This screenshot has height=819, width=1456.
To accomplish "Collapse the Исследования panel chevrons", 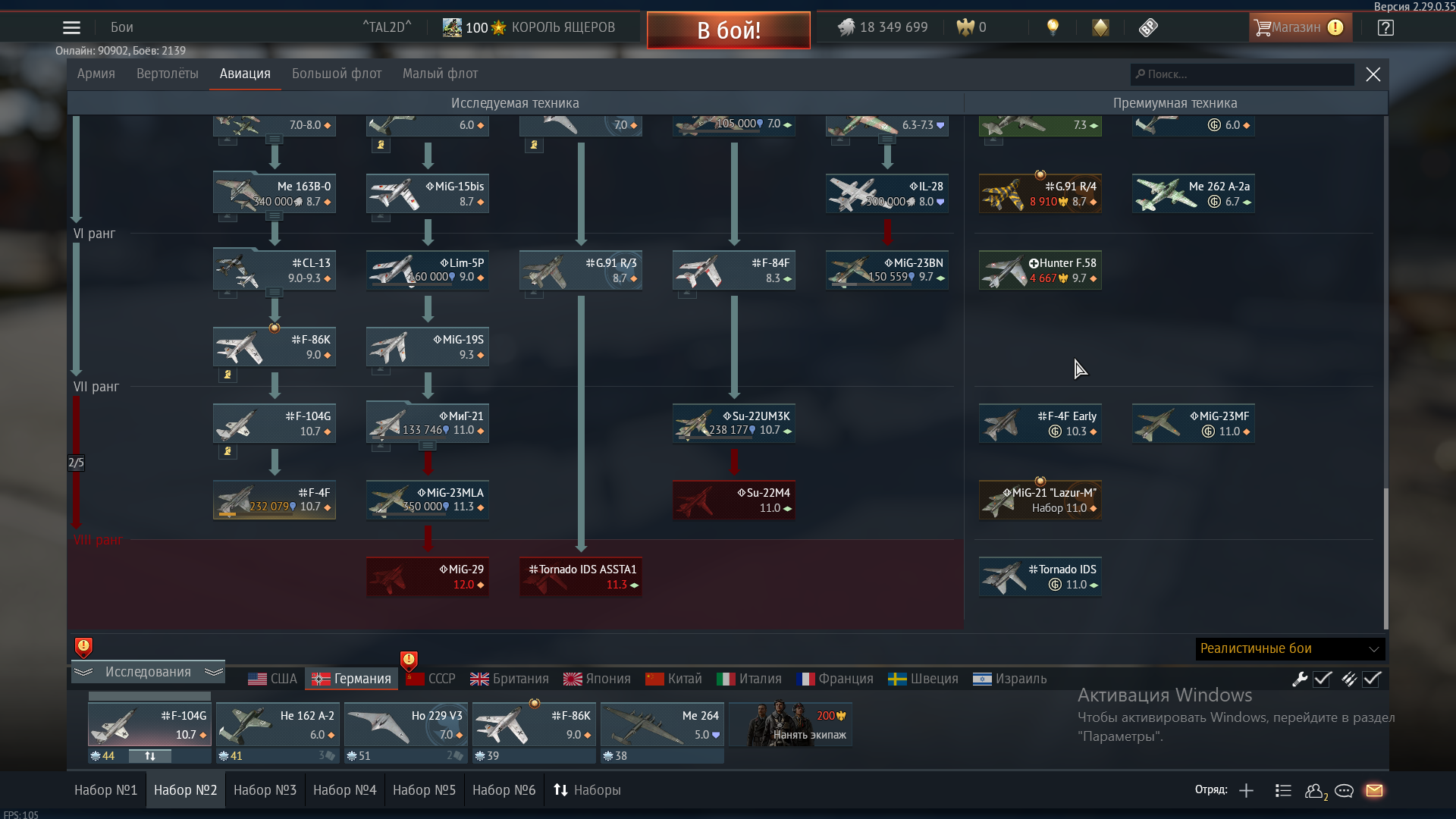I will click(148, 672).
